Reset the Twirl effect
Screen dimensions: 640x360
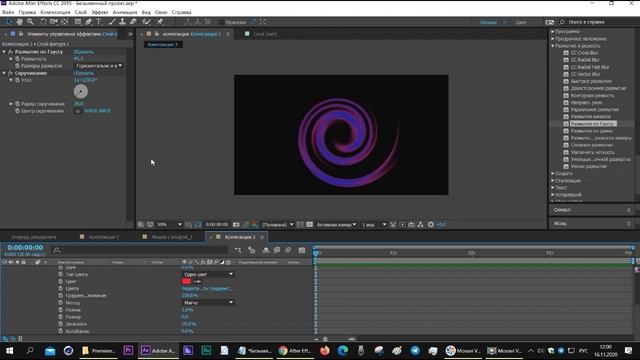(x=83, y=73)
